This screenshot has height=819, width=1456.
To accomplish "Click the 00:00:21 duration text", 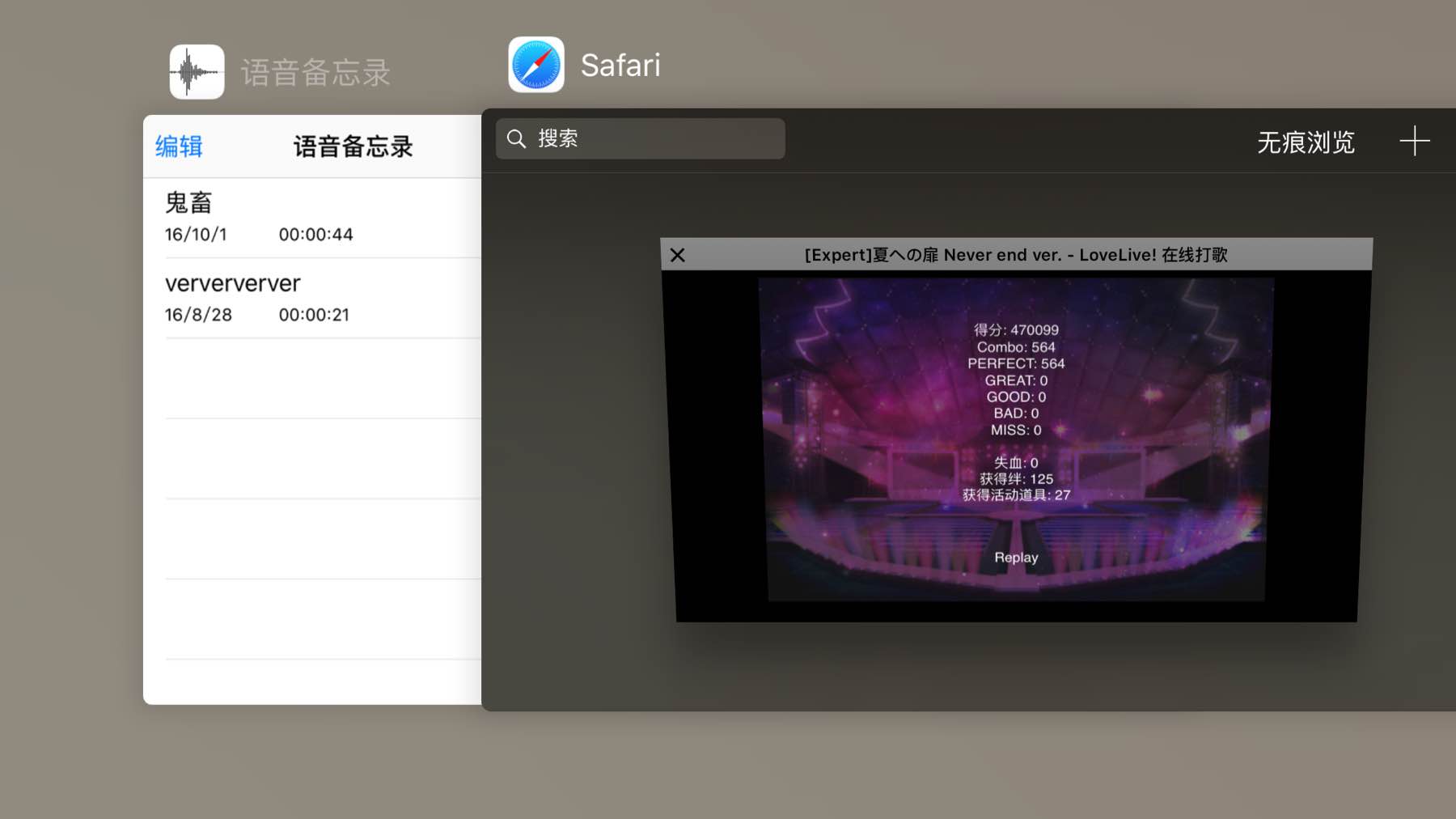I will point(314,315).
